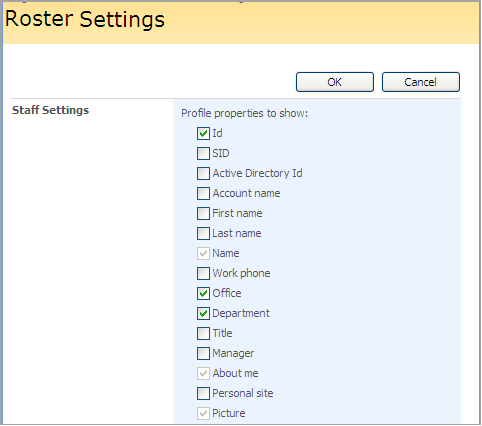Tick the Account name checkbox
Image resolution: width=482 pixels, height=426 pixels.
203,193
